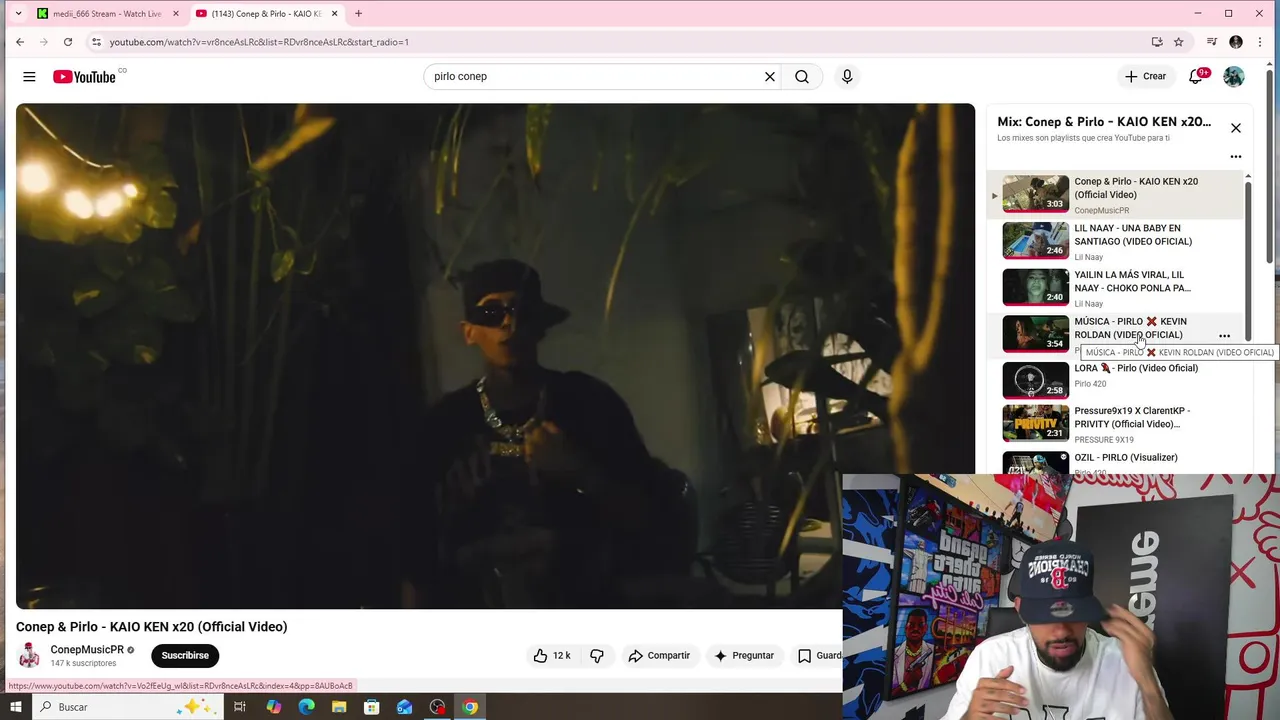Click the Crear button
1280x720 pixels.
[x=1145, y=77]
